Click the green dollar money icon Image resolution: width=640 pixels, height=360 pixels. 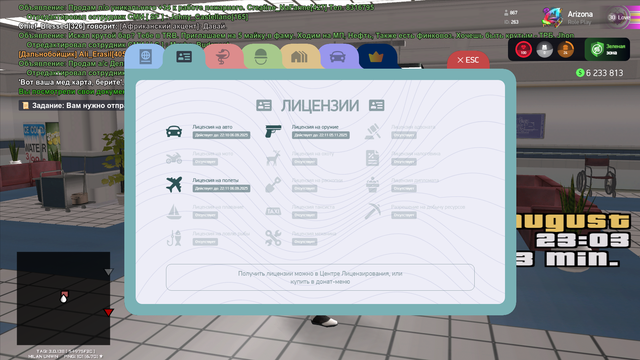click(x=580, y=73)
